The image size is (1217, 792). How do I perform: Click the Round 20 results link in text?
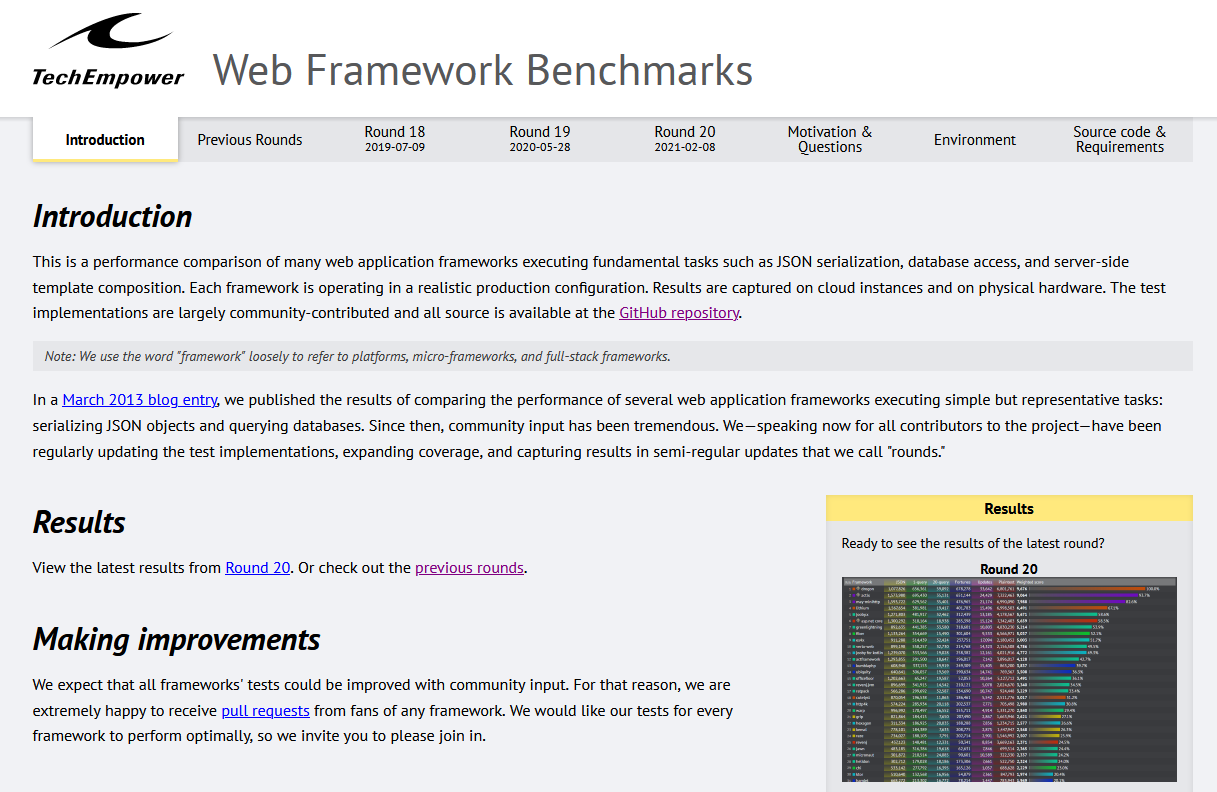(x=258, y=568)
